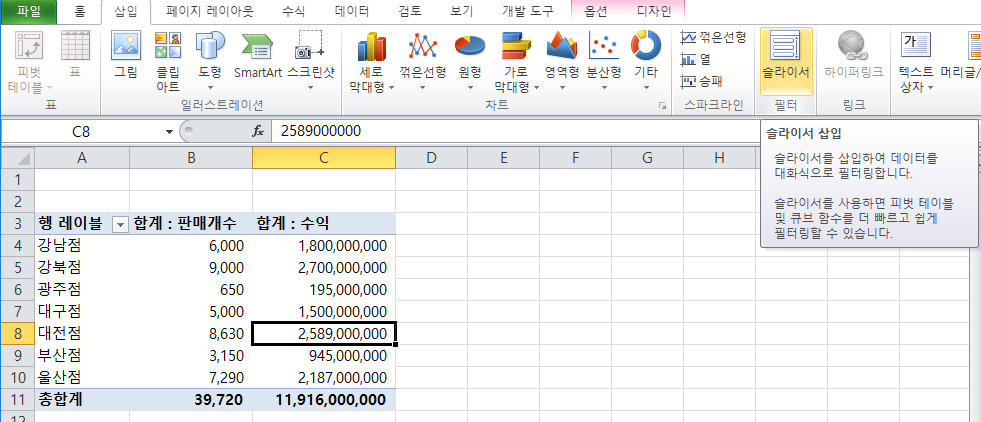Image resolution: width=981 pixels, height=422 pixels.
Task: Select header 합계 : 판매개수
Action: click(191, 224)
